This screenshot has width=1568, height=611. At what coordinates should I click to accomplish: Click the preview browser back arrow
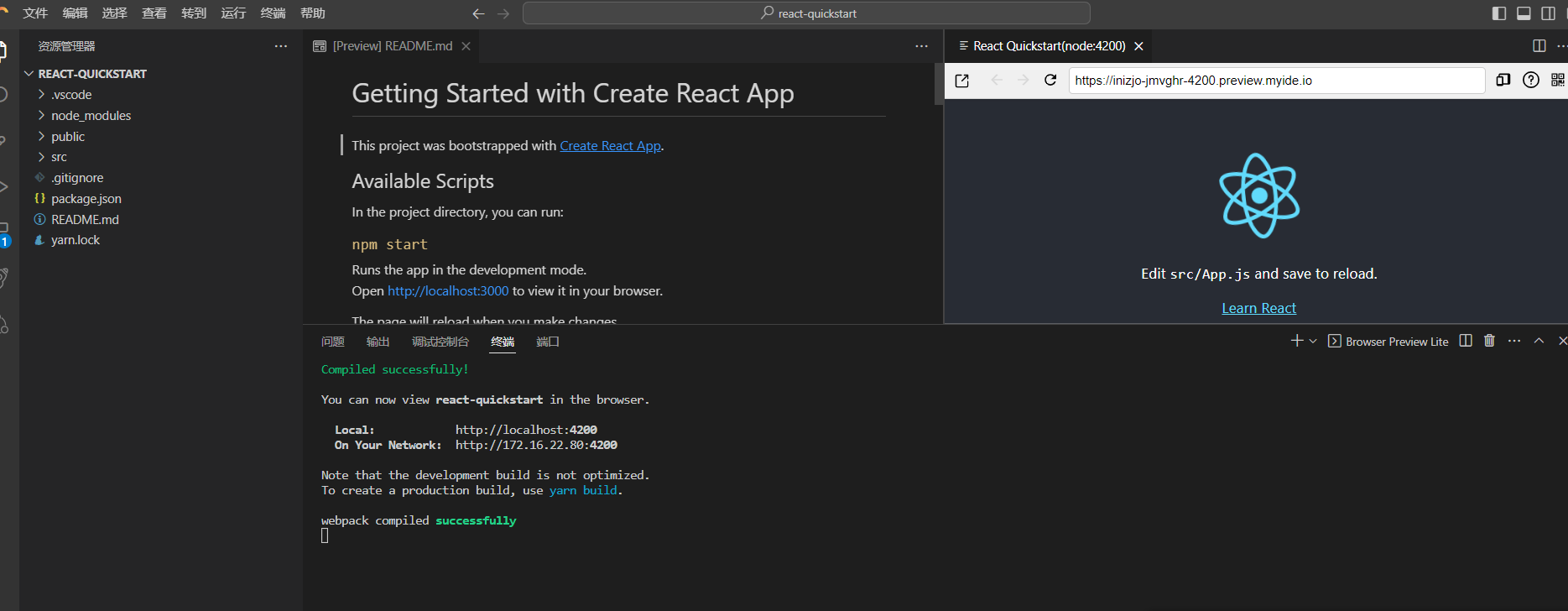click(x=997, y=80)
